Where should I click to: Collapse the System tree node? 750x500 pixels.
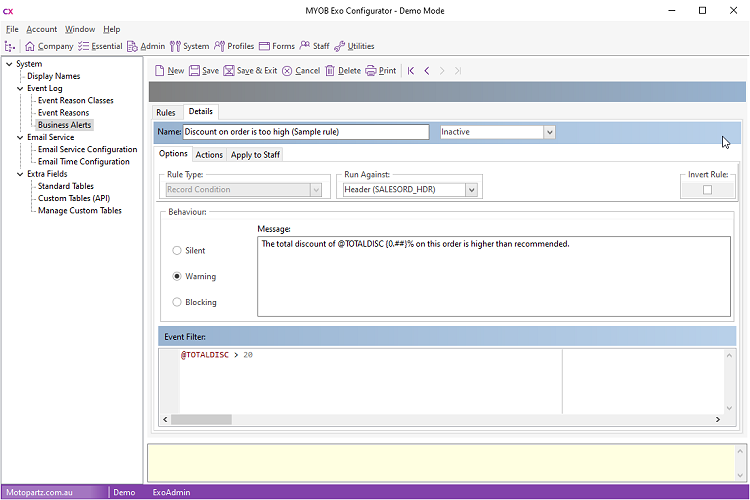coord(9,64)
